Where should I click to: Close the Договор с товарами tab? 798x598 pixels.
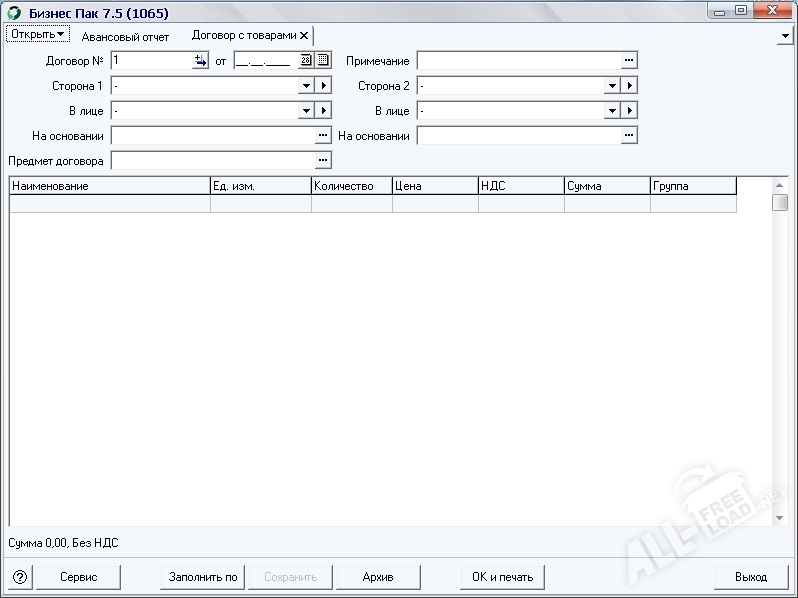(304, 35)
